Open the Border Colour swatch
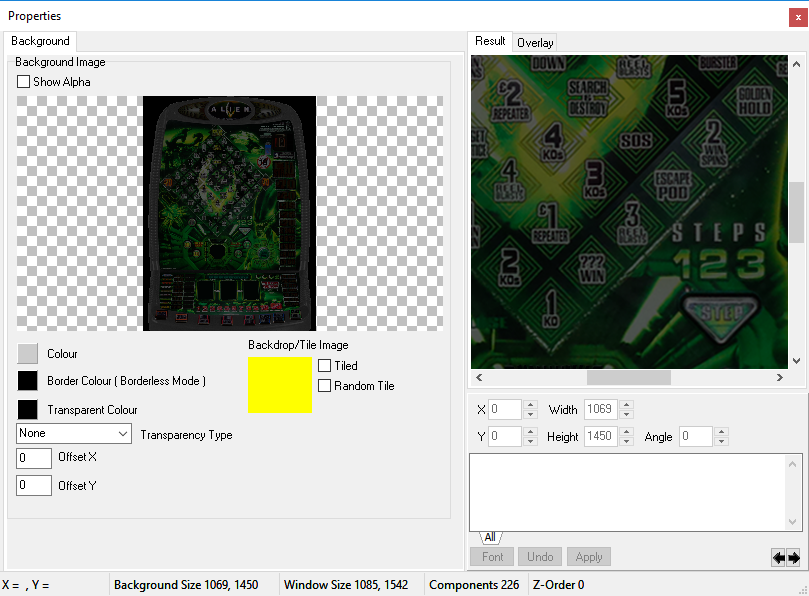Image resolution: width=809 pixels, height=596 pixels. pyautogui.click(x=27, y=381)
